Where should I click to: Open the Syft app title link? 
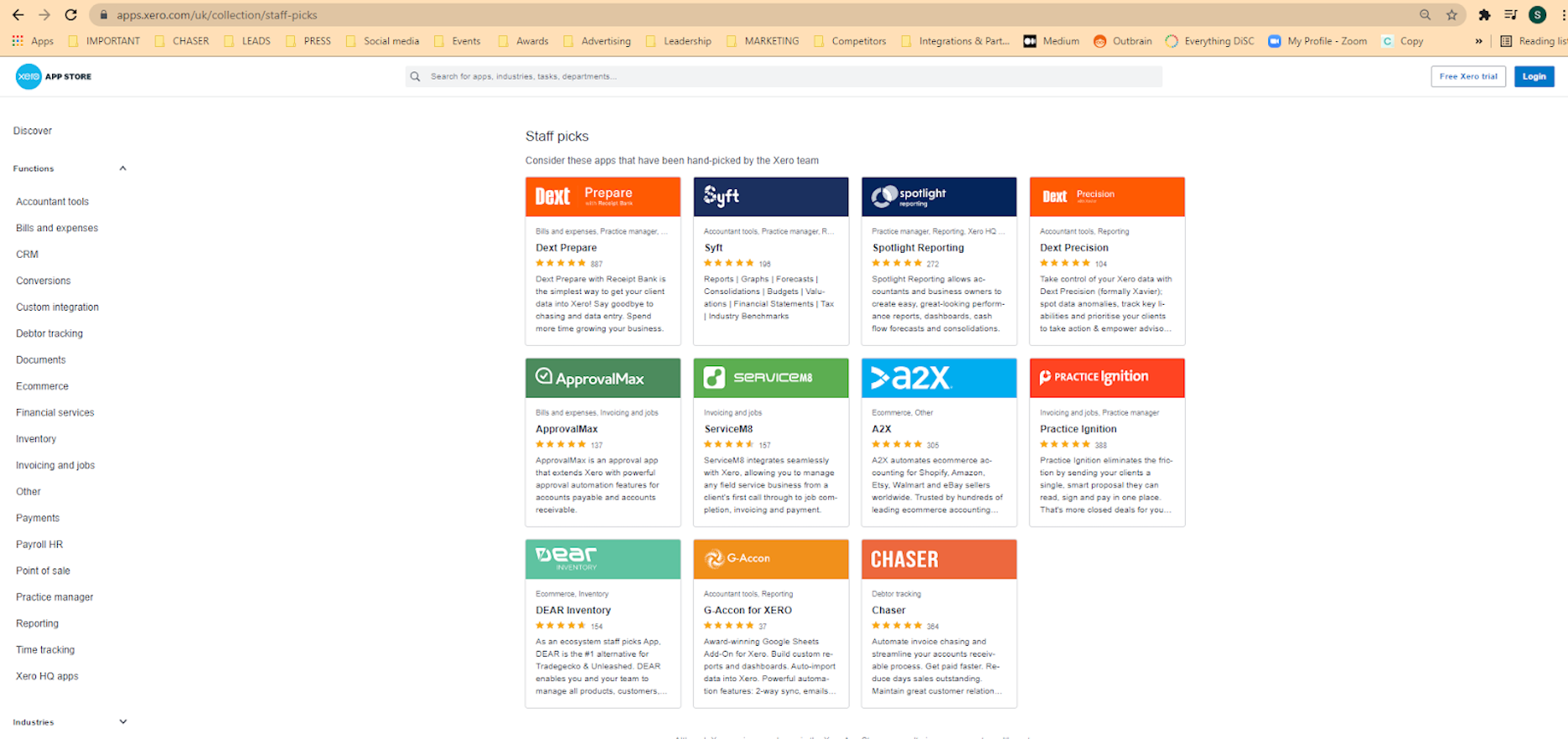click(713, 248)
